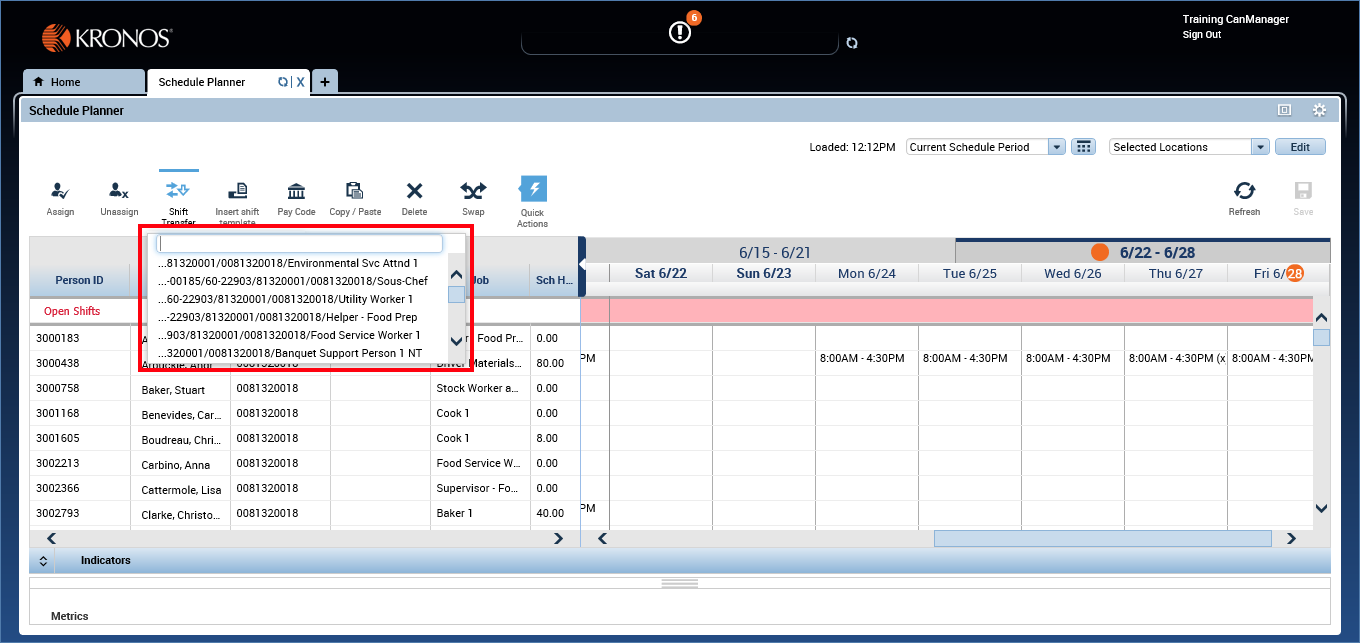Image resolution: width=1360 pixels, height=643 pixels.
Task: Activate the Swap shifts tool
Action: click(x=472, y=197)
